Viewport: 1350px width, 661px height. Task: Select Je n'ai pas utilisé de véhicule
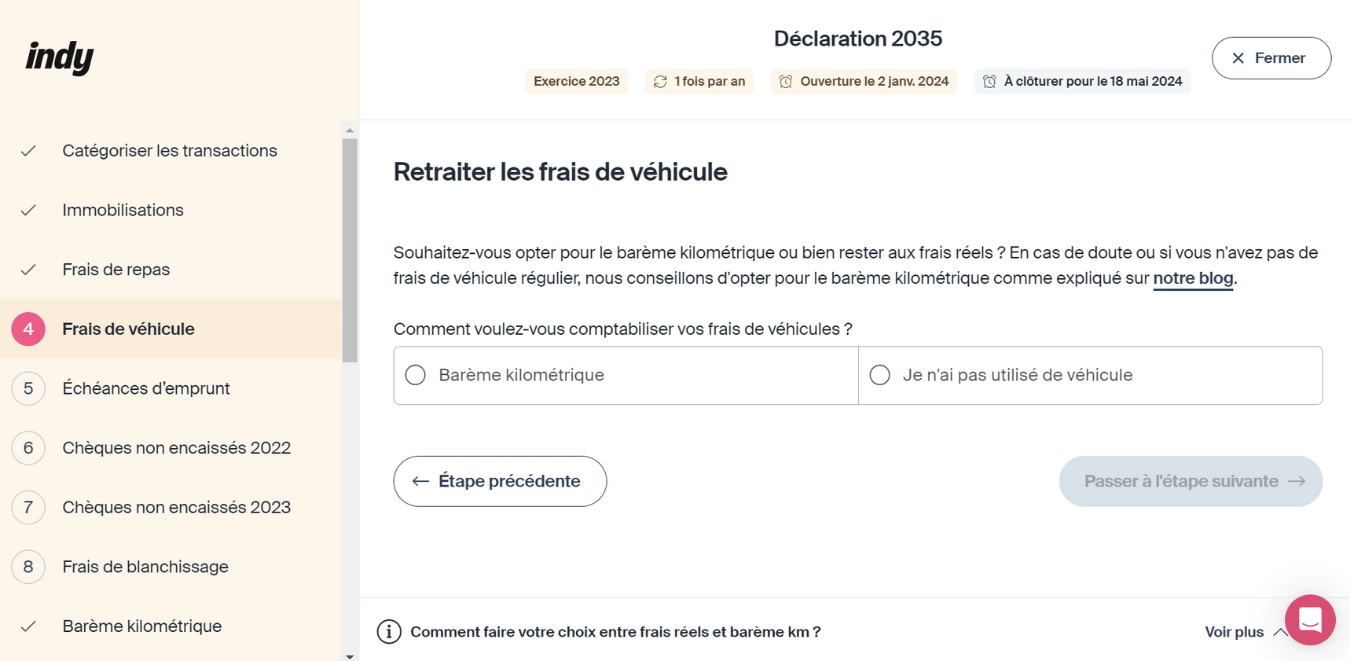[x=880, y=376]
